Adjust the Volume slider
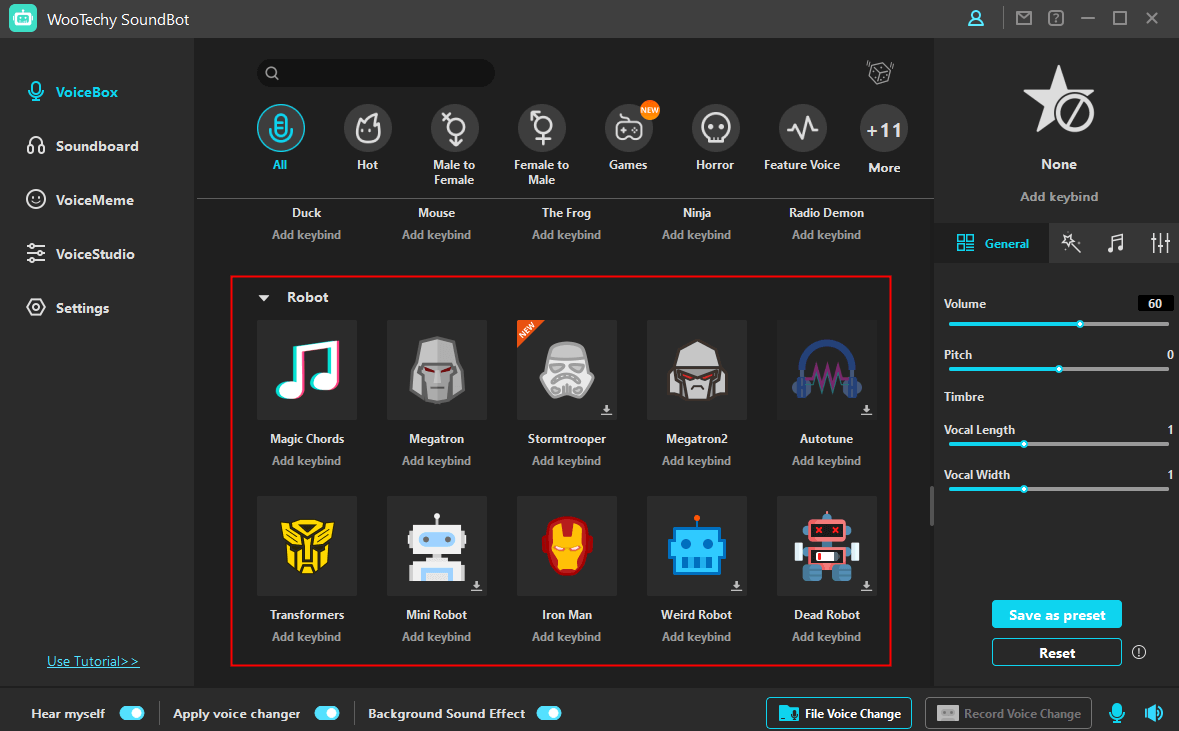1179x731 pixels. click(x=1059, y=324)
